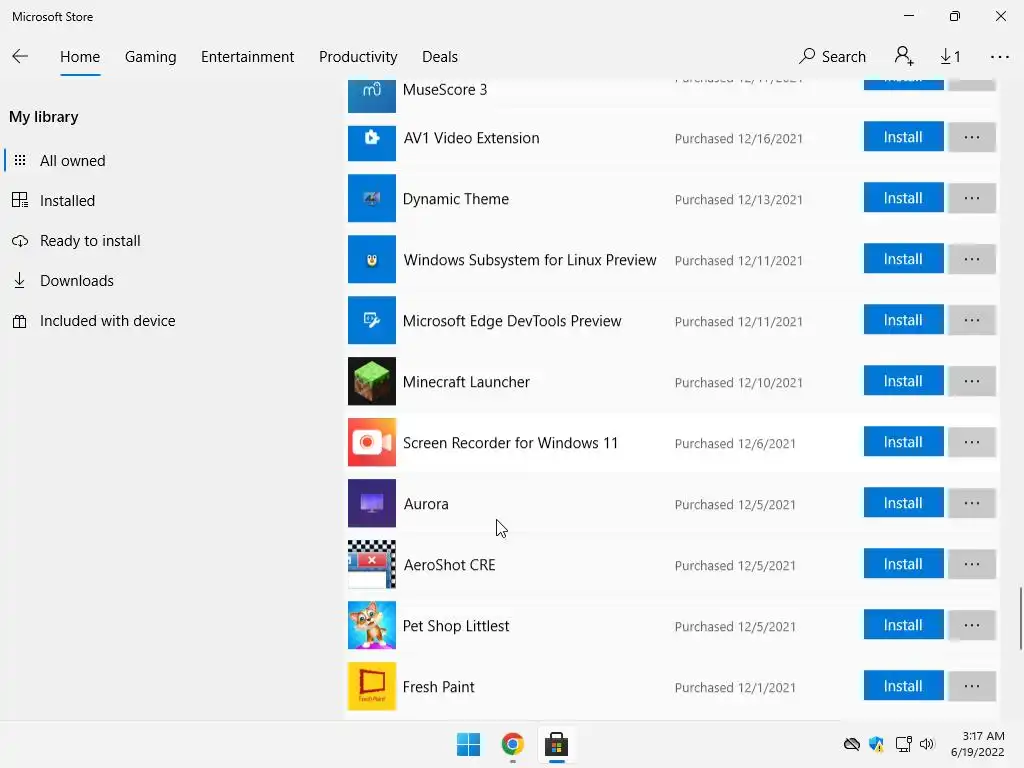
Task: Switch to the Entertainment tab
Action: pyautogui.click(x=248, y=57)
